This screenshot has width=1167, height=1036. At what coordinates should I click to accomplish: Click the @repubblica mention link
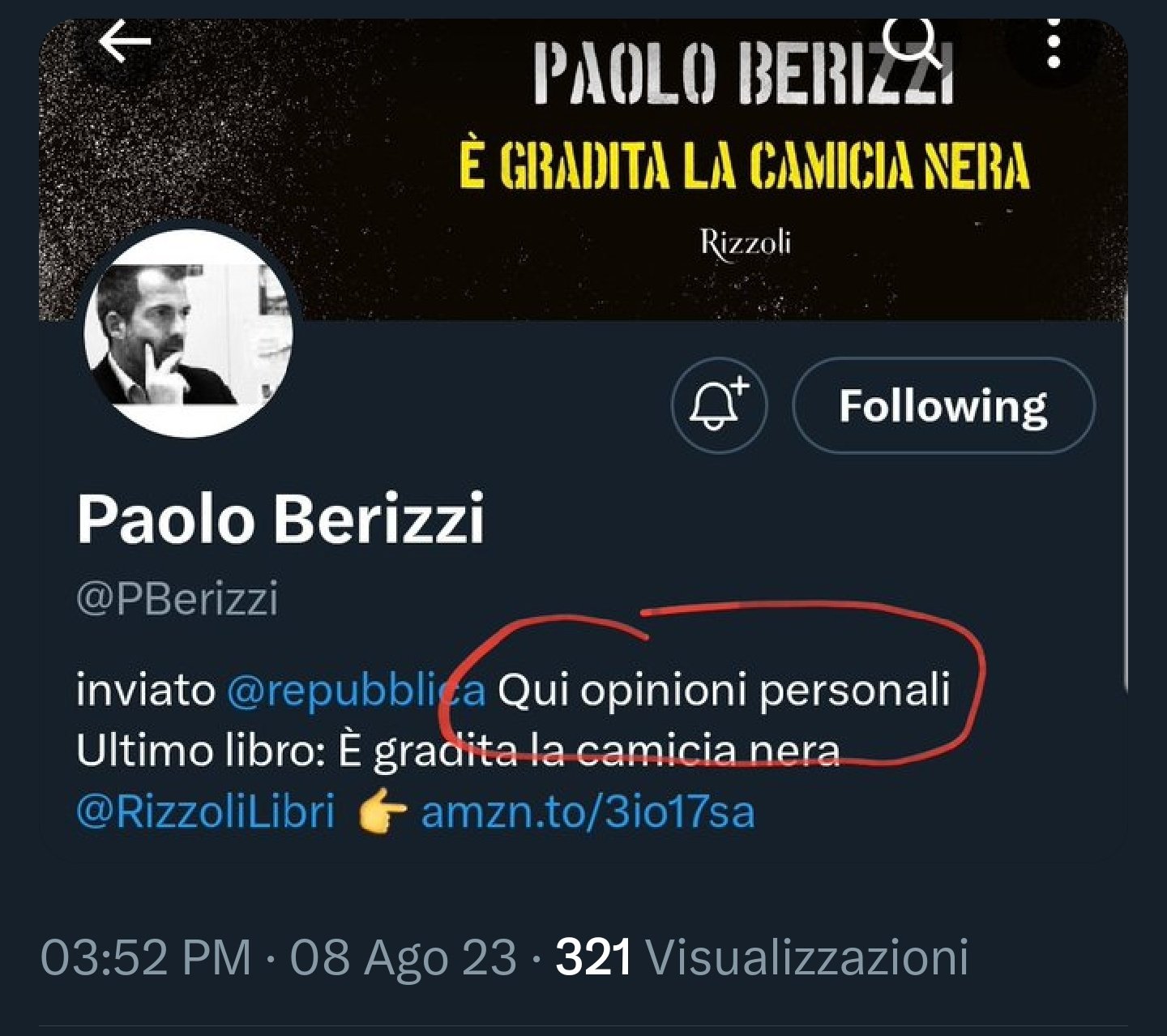click(x=356, y=691)
